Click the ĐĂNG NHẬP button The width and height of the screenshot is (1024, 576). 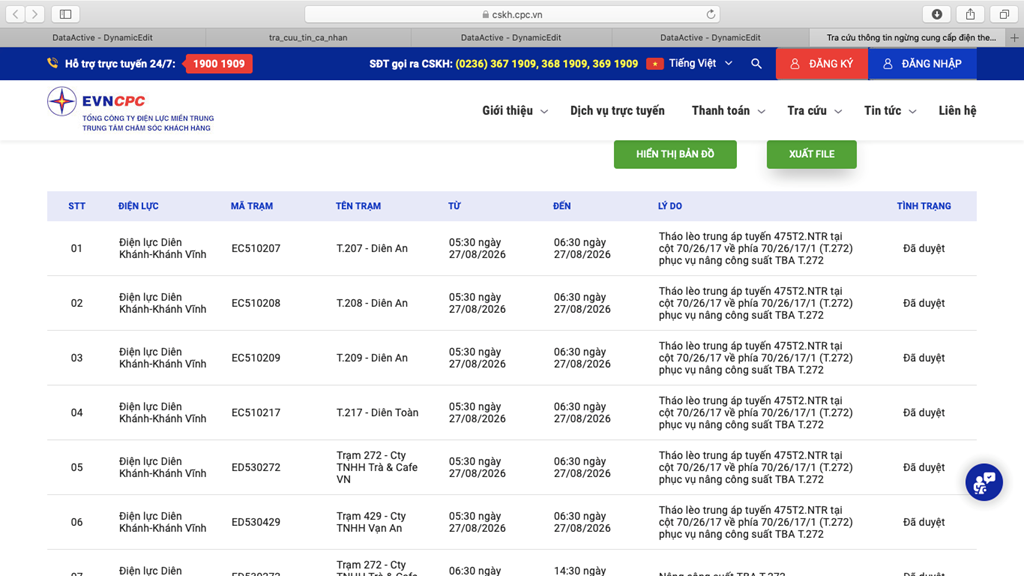pyautogui.click(x=922, y=63)
